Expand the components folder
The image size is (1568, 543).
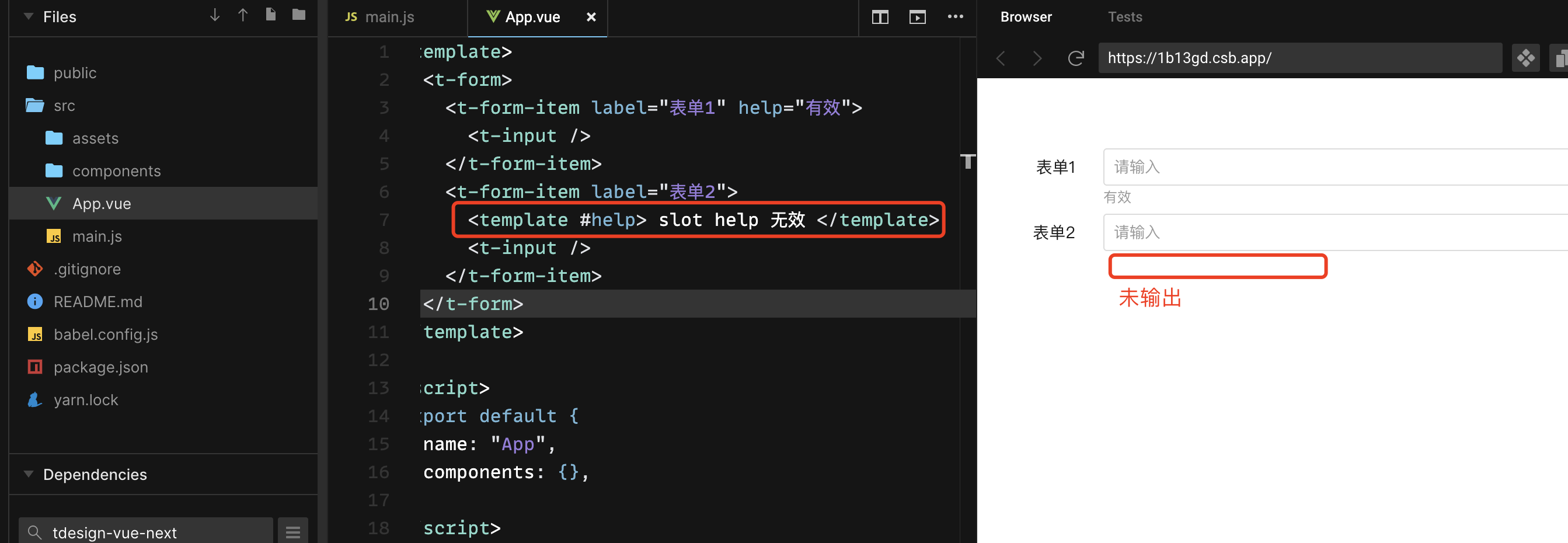[116, 170]
